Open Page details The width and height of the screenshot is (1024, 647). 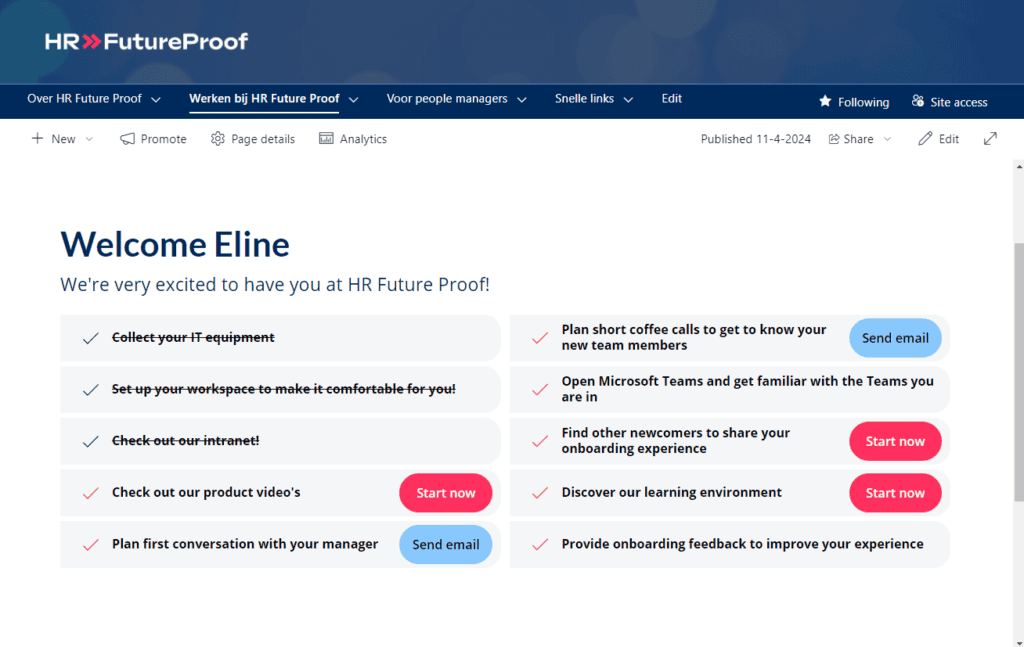coord(253,138)
